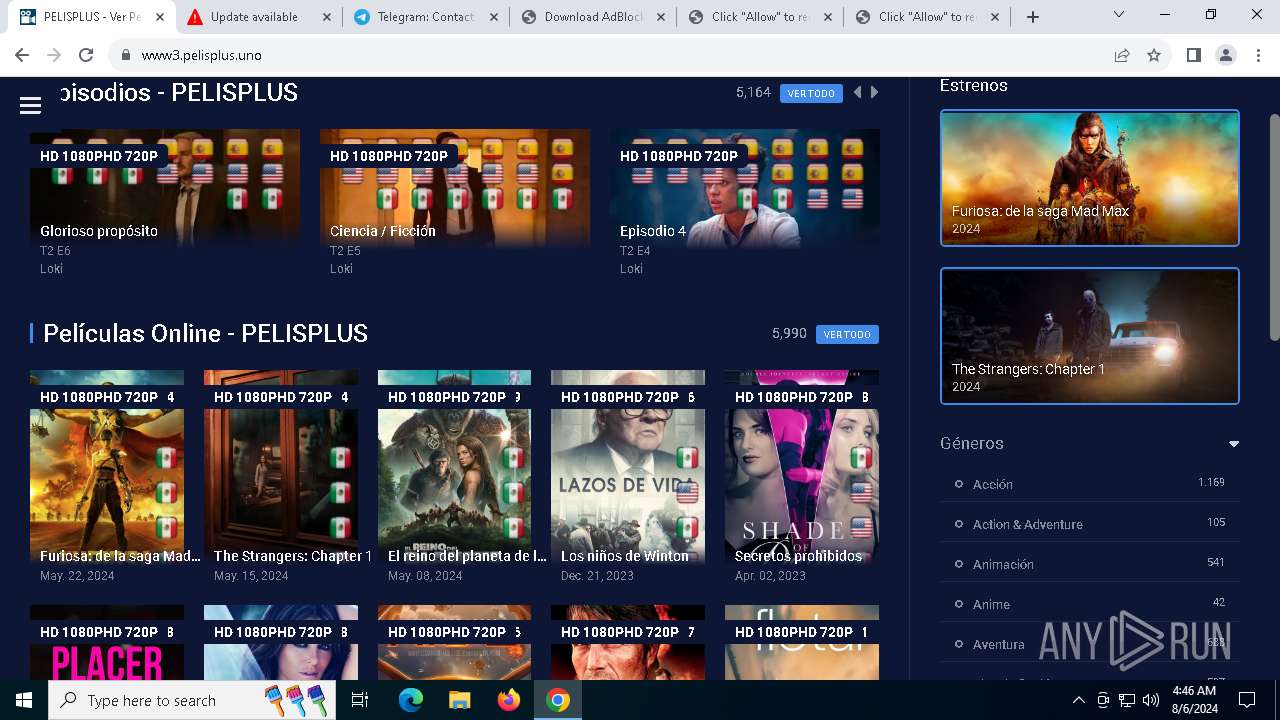
Task: Open the Acción genre link
Action: point(993,484)
